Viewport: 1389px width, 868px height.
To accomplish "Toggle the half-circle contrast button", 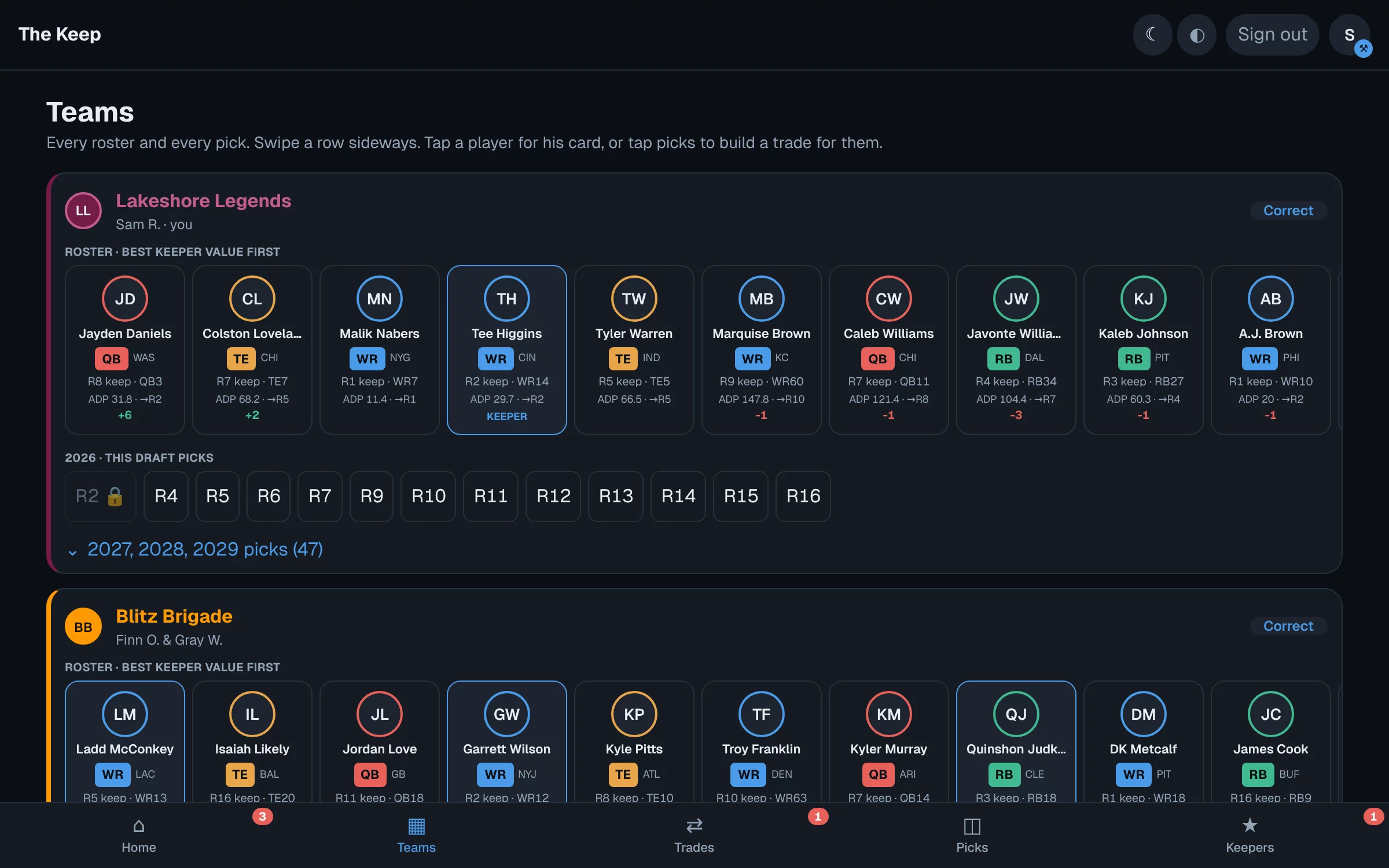I will click(x=1197, y=35).
